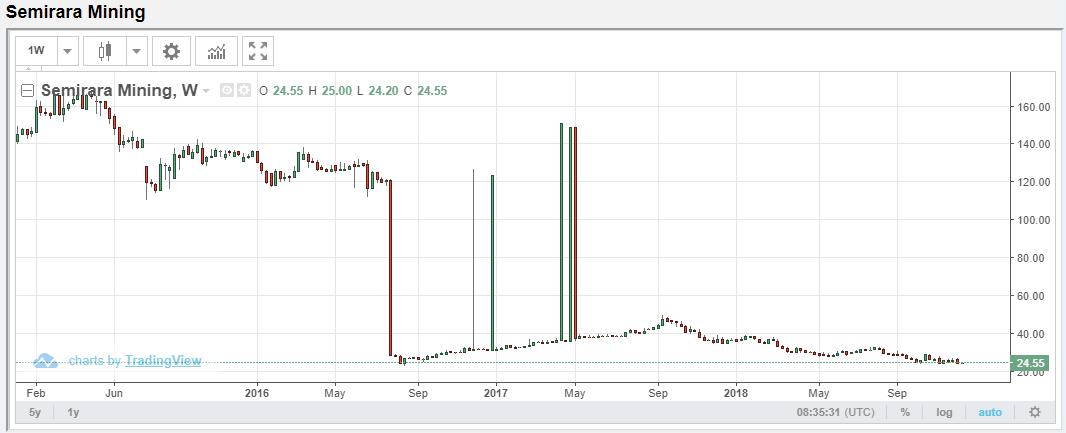The image size is (1066, 433).
Task: Toggle percentage scale mode
Action: coord(904,412)
